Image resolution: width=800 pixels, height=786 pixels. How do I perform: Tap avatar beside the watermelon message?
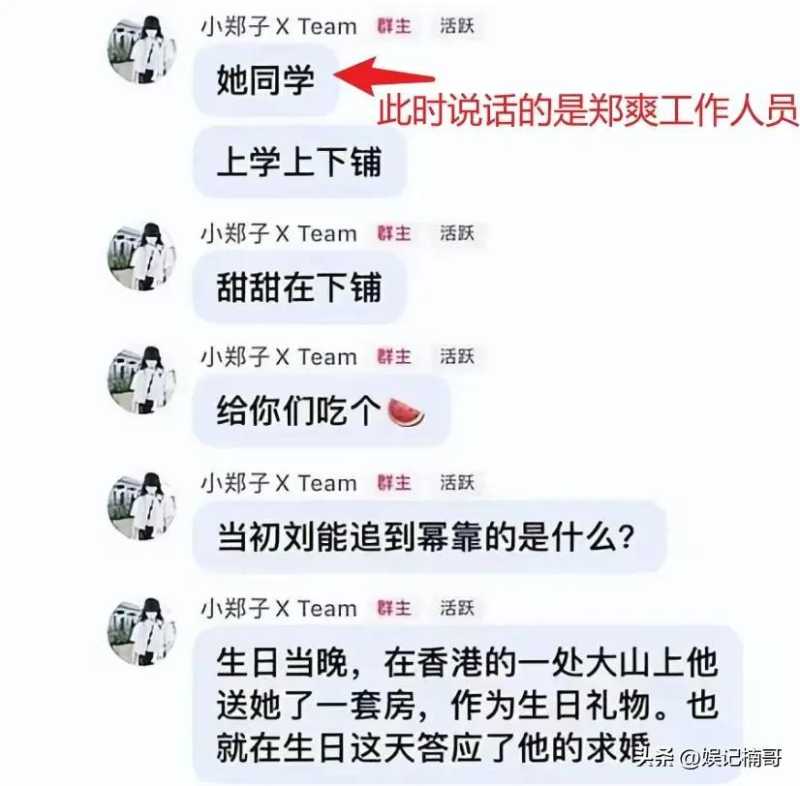tap(141, 381)
